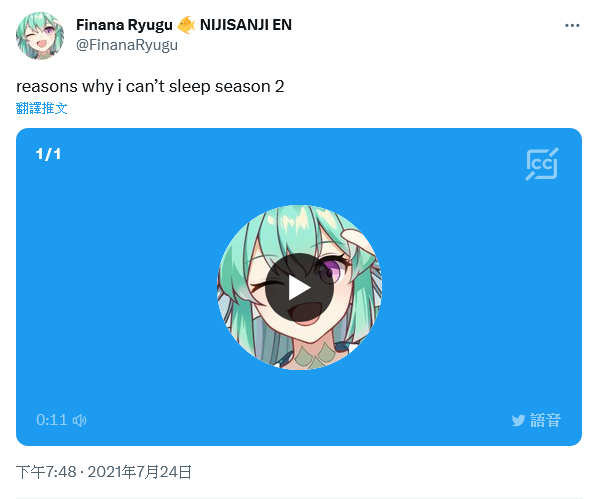Screen dimensions: 598x499
Task: Open the tweet's three-dot more options menu
Action: pos(572,26)
